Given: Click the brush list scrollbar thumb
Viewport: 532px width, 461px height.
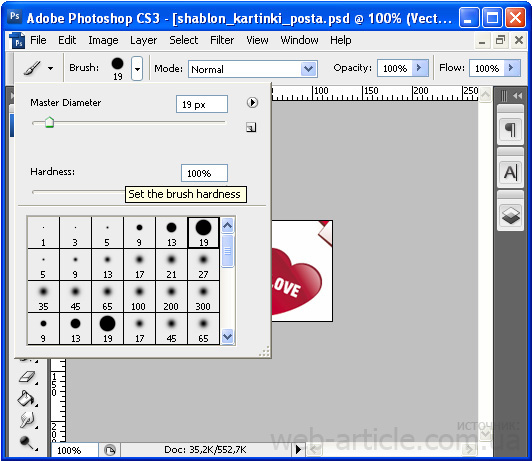Looking at the screenshot, I should point(227,251).
